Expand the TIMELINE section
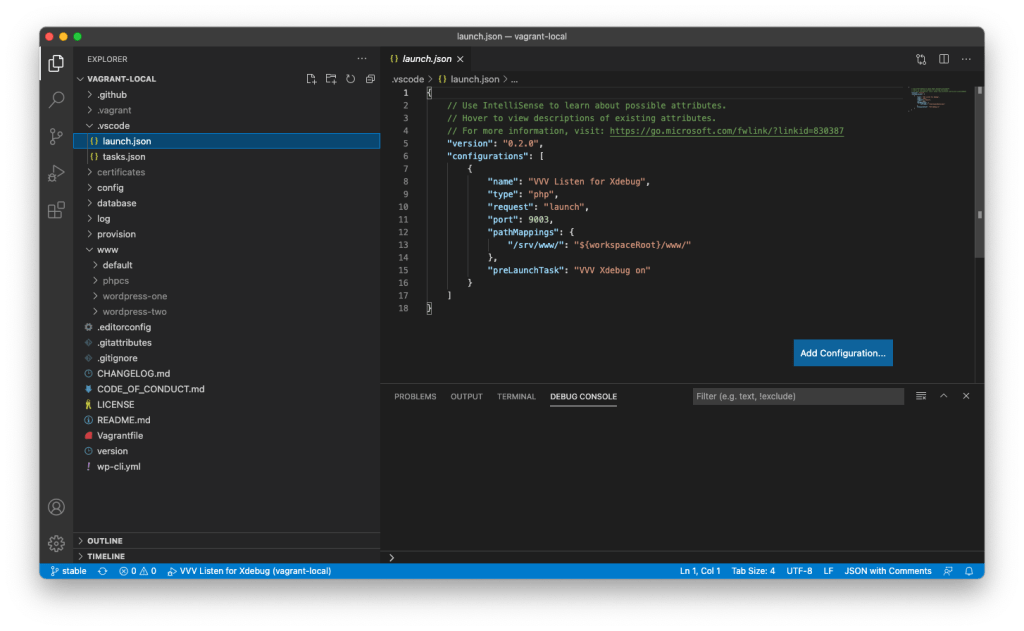Viewport: 1024px width, 631px height. coord(105,556)
